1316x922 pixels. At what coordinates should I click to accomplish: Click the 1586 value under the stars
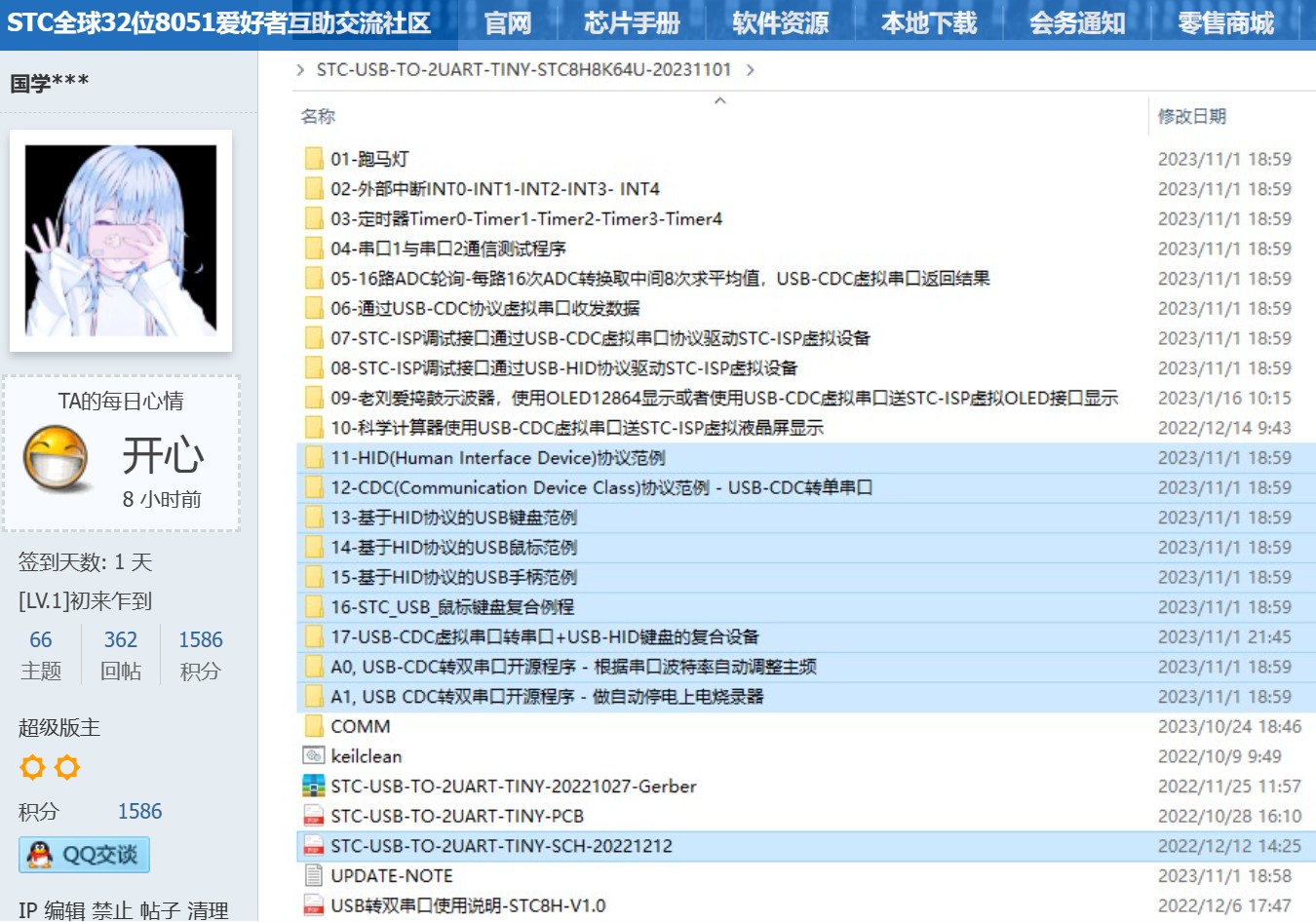(140, 812)
